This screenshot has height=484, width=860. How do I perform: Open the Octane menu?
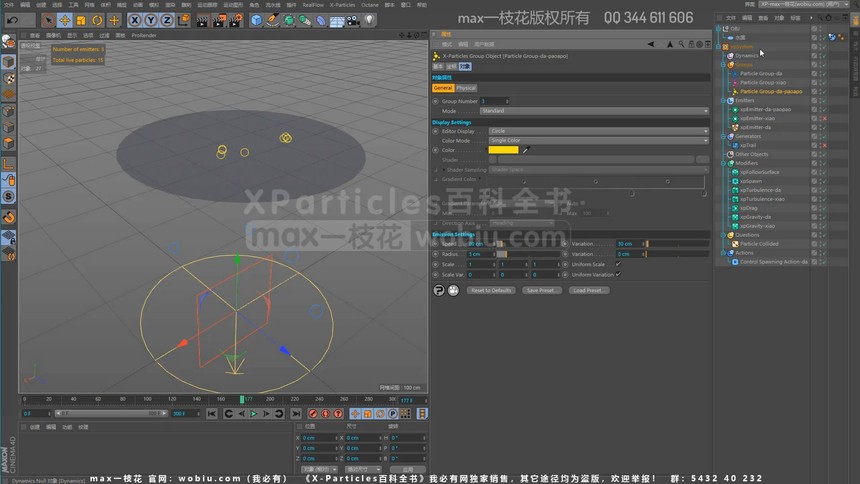coord(370,5)
